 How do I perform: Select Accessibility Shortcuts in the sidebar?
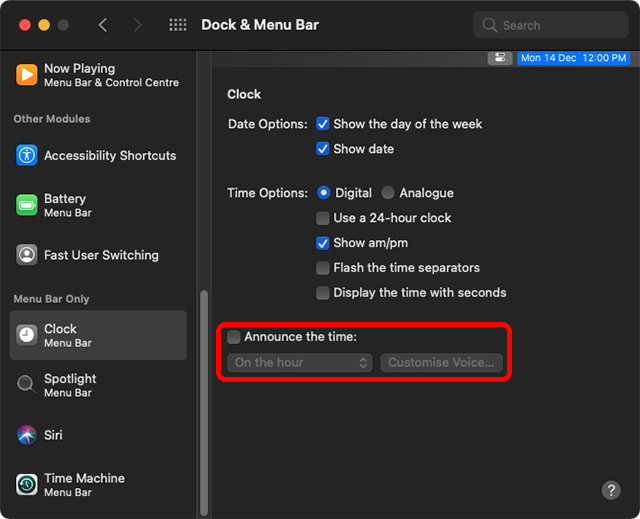click(x=98, y=155)
